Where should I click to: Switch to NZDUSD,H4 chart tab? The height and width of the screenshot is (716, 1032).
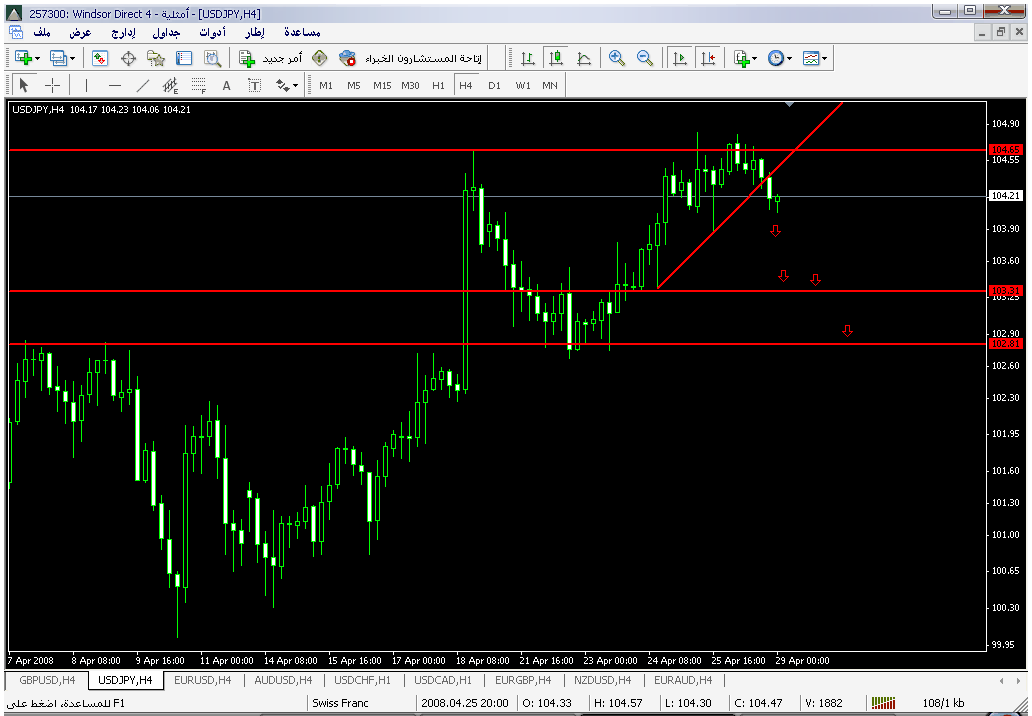coord(603,680)
